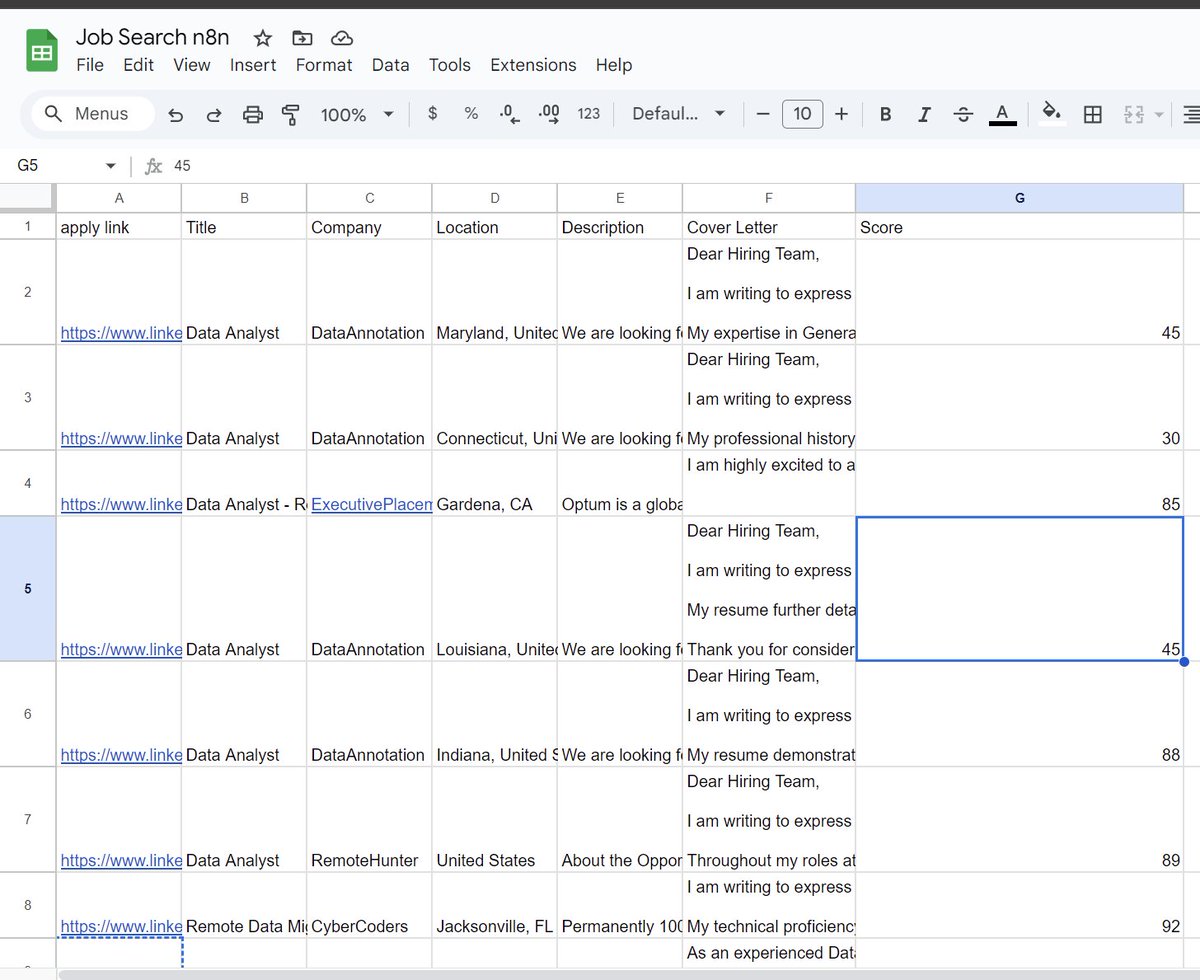Open the Default font dropdown

(679, 114)
